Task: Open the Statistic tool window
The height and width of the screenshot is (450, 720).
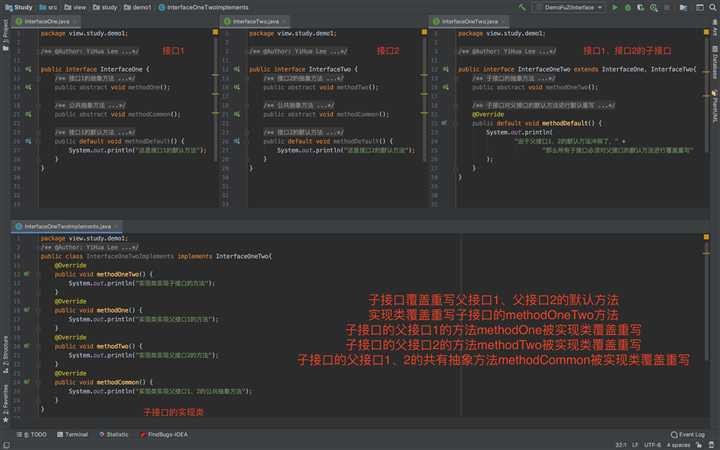Action: coord(114,434)
